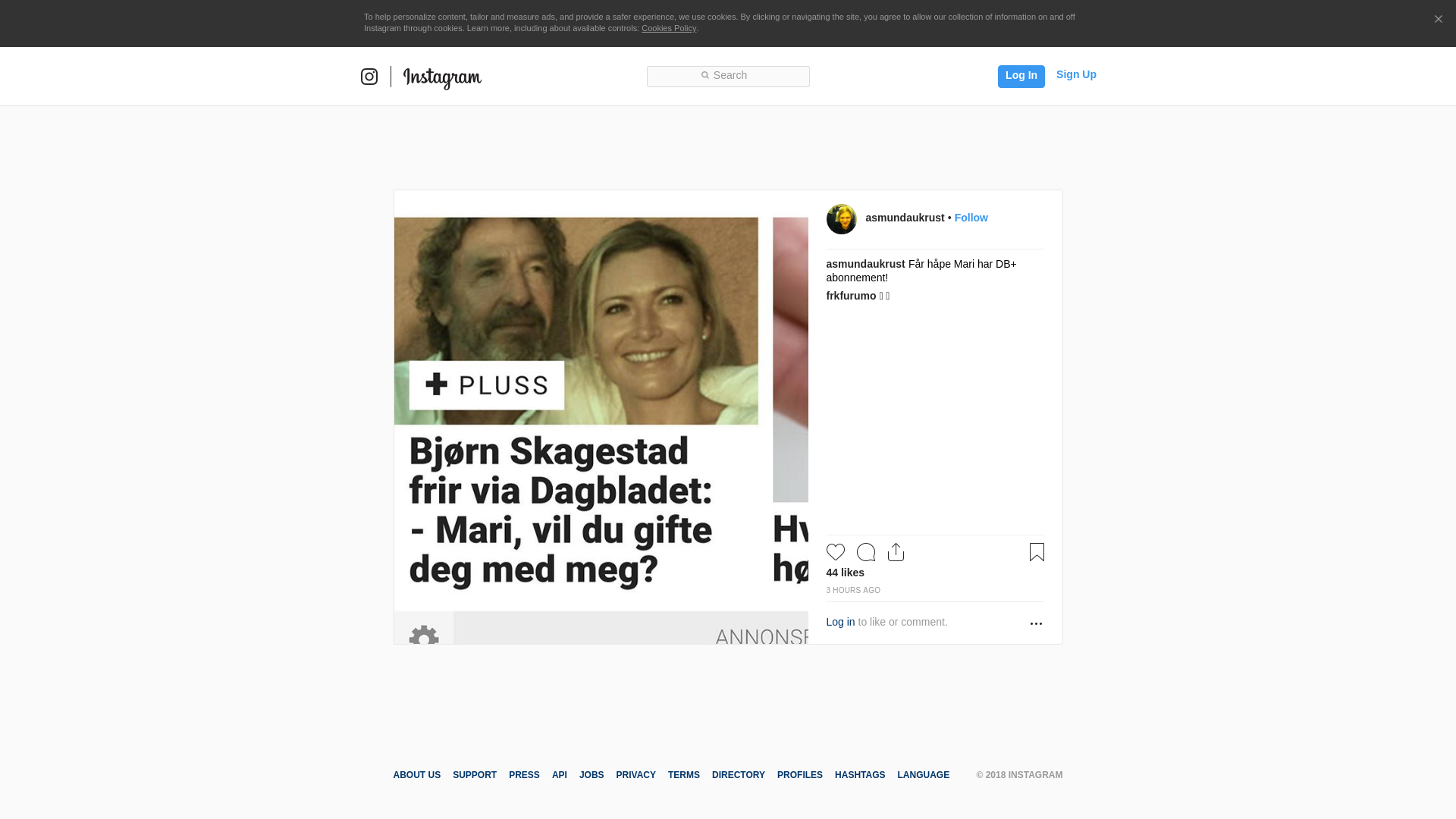The image size is (1456, 819).
Task: Open SUPPORT footer link
Action: click(x=475, y=775)
